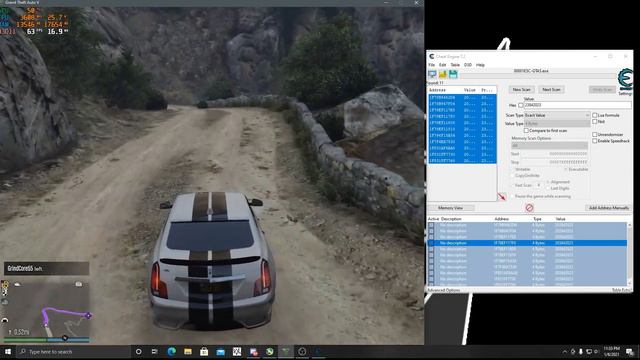Click the volume icon in the system tray

coord(596,351)
